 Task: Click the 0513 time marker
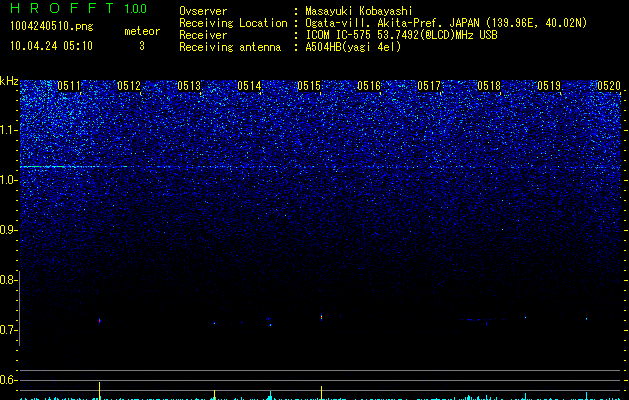tap(189, 86)
